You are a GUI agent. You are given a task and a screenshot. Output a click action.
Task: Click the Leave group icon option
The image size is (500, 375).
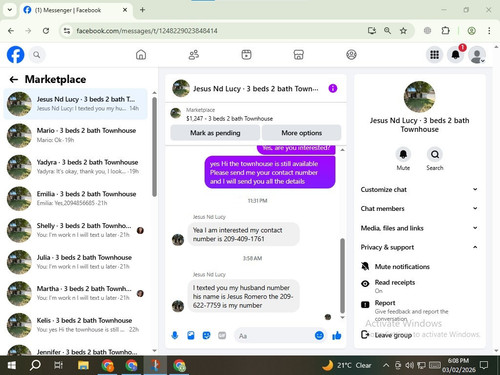[x=365, y=334]
